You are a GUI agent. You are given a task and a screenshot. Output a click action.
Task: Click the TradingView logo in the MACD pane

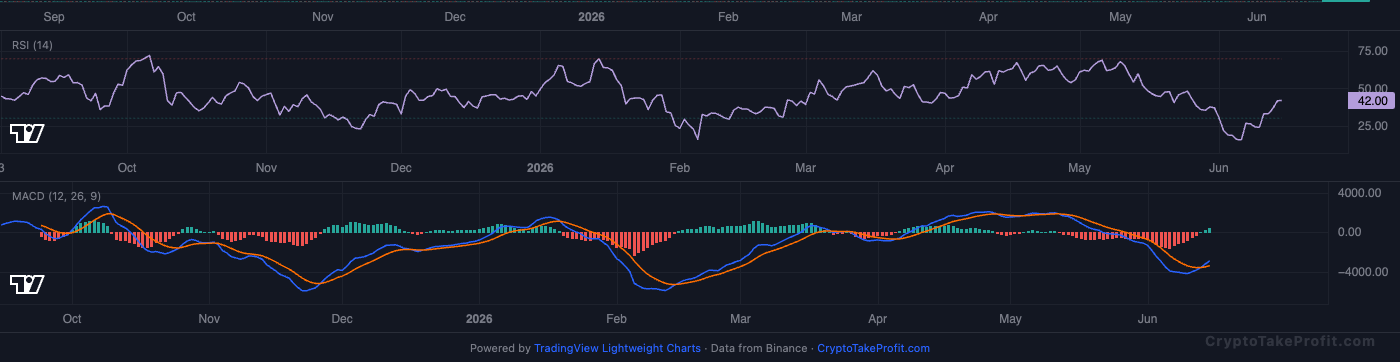[x=27, y=284]
